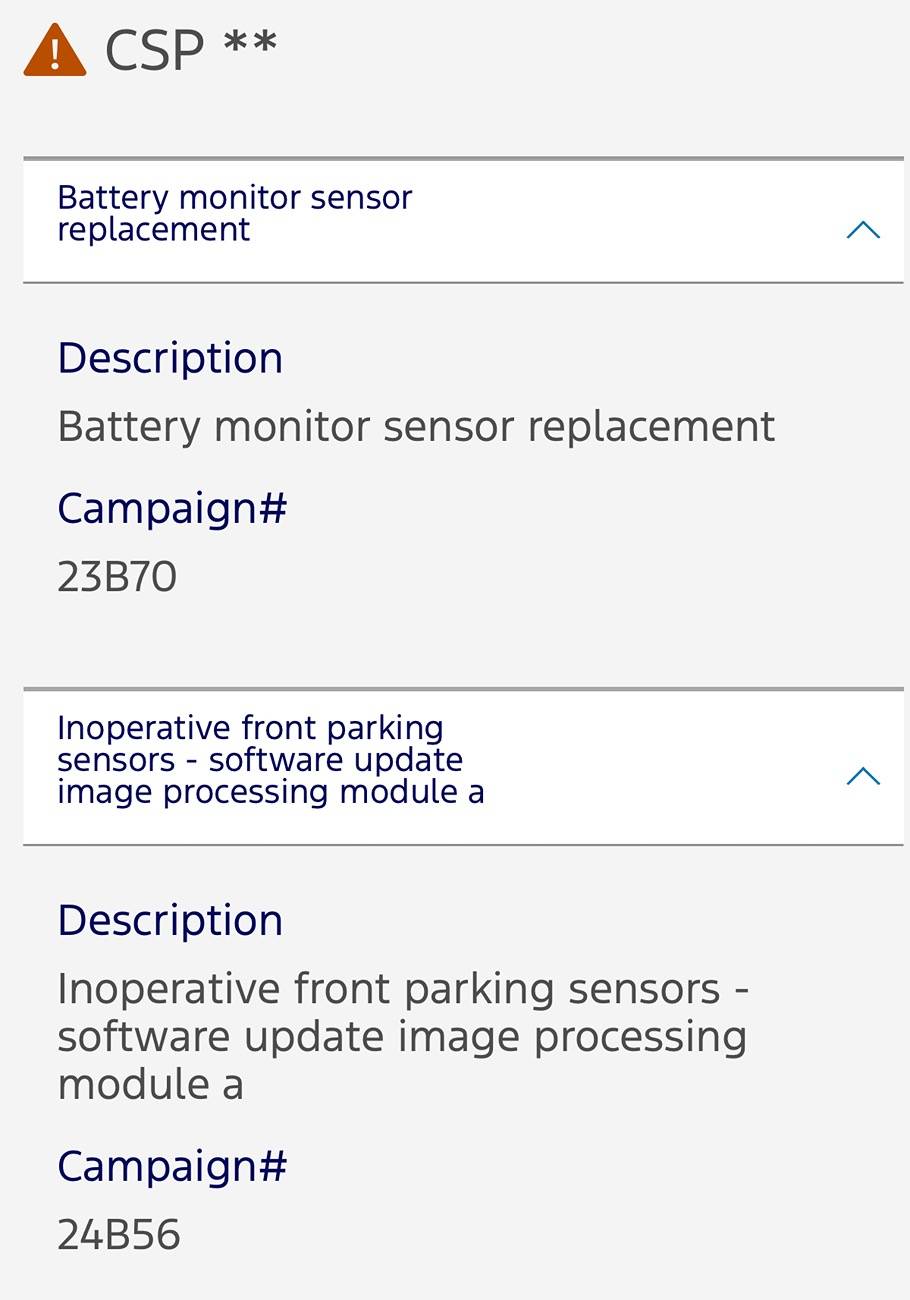Screen dimensions: 910x1300
Task: Click the first Description label
Action: tap(170, 359)
